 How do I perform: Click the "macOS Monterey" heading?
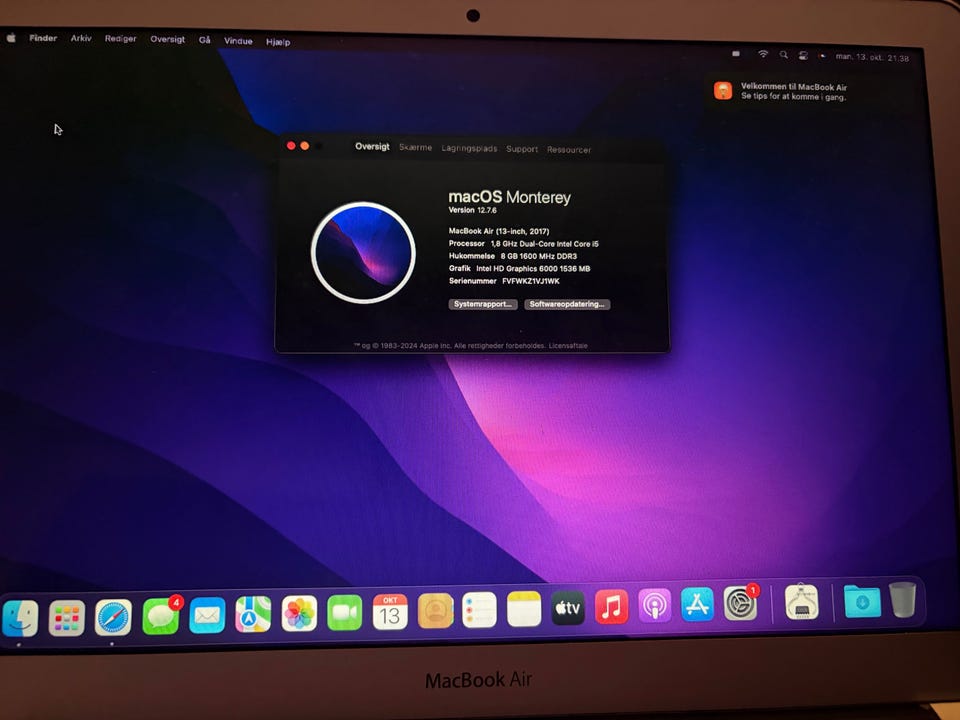click(x=509, y=197)
